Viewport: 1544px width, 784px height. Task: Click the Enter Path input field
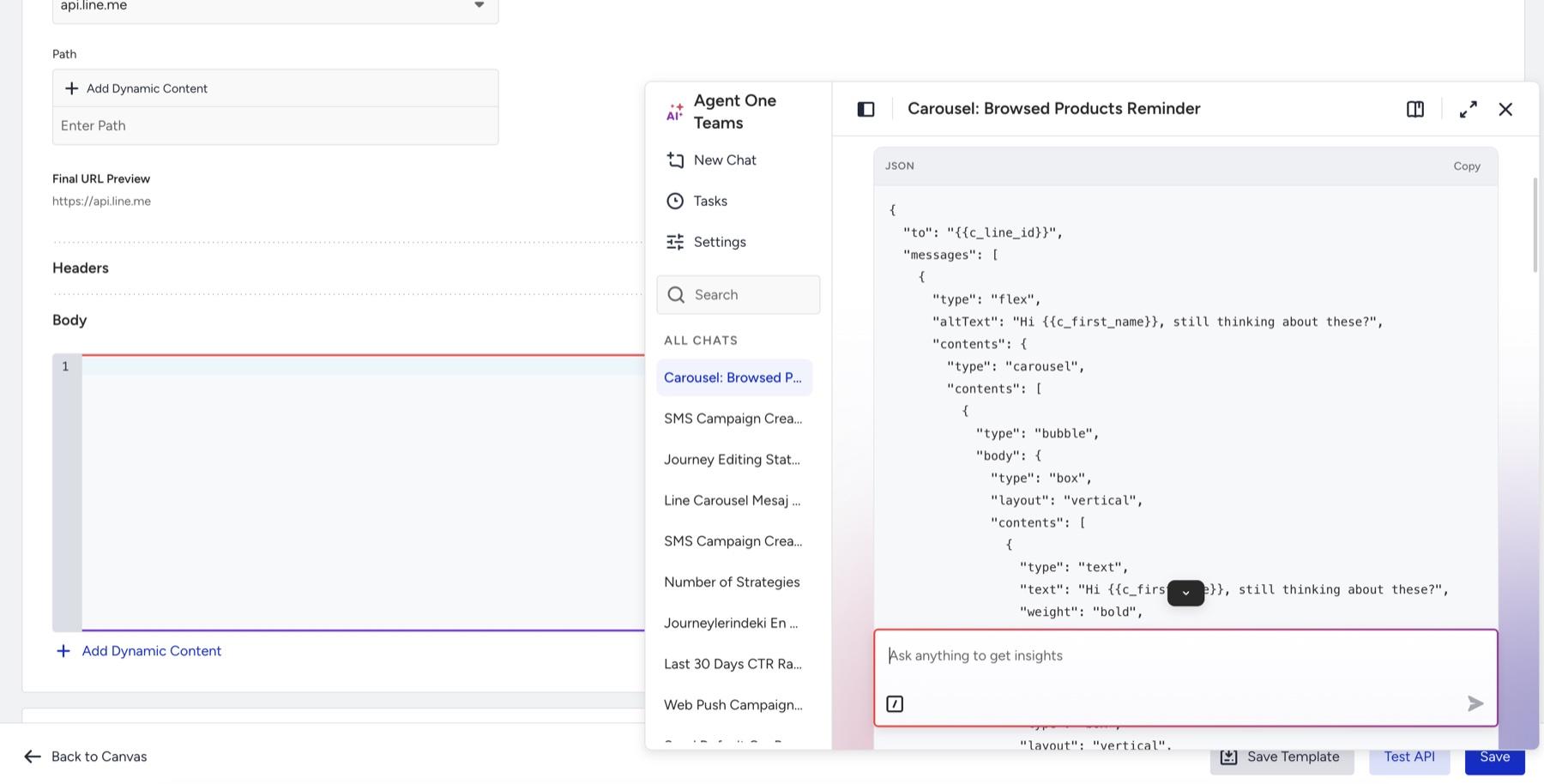(275, 125)
